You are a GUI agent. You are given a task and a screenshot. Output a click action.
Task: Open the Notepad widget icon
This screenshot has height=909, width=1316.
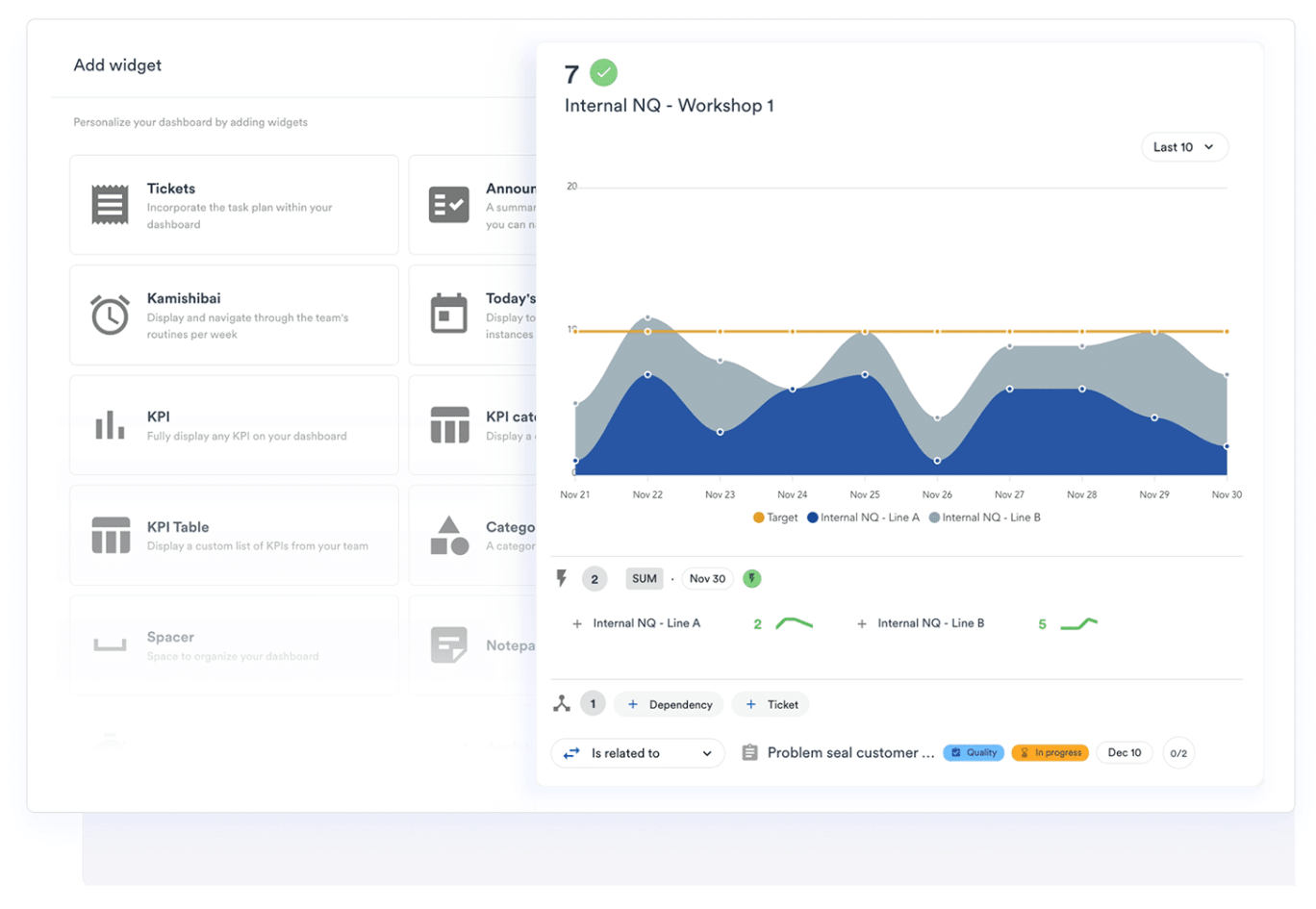[448, 644]
